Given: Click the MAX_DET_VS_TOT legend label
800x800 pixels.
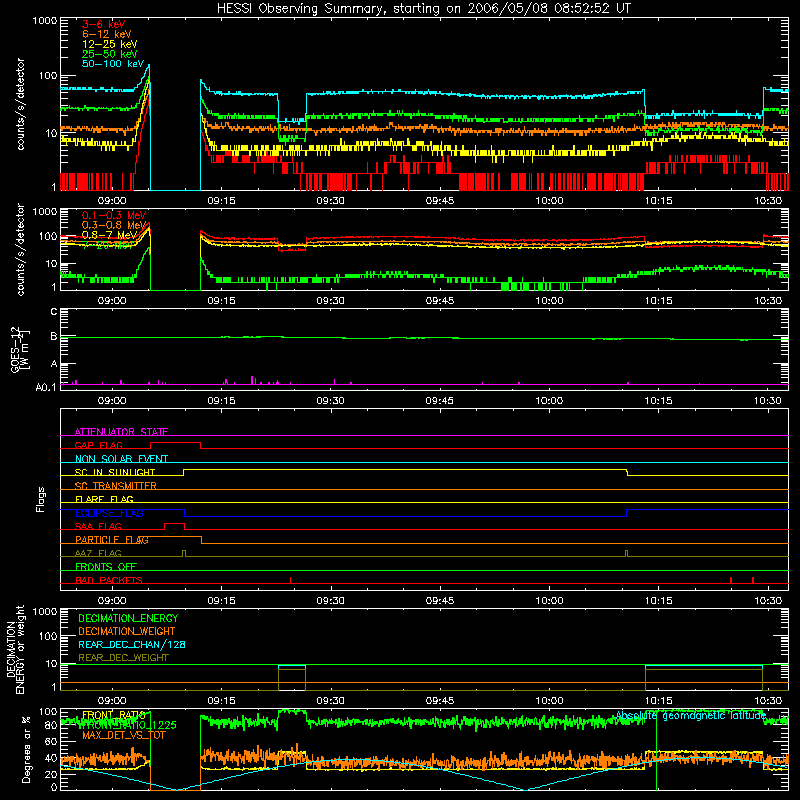Looking at the screenshot, I should 123,735.
